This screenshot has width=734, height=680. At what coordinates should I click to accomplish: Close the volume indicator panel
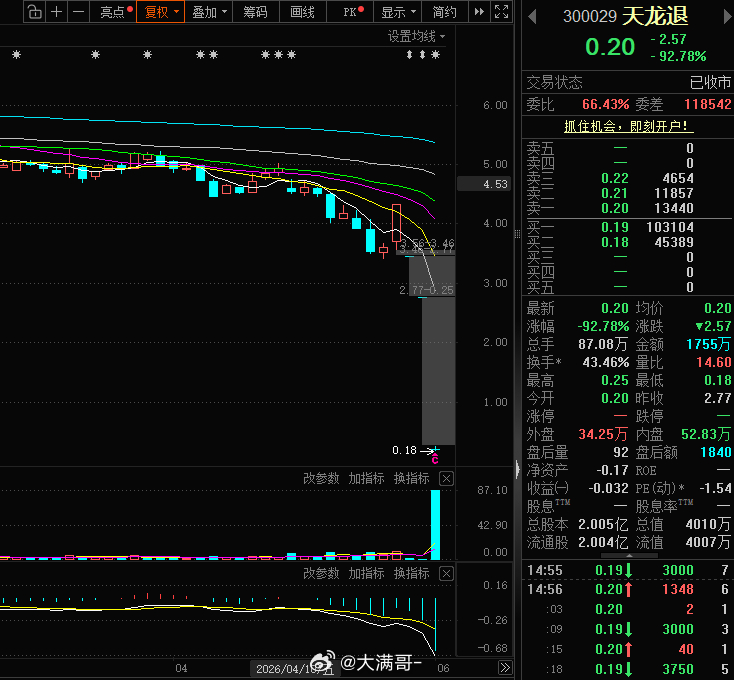[x=447, y=479]
